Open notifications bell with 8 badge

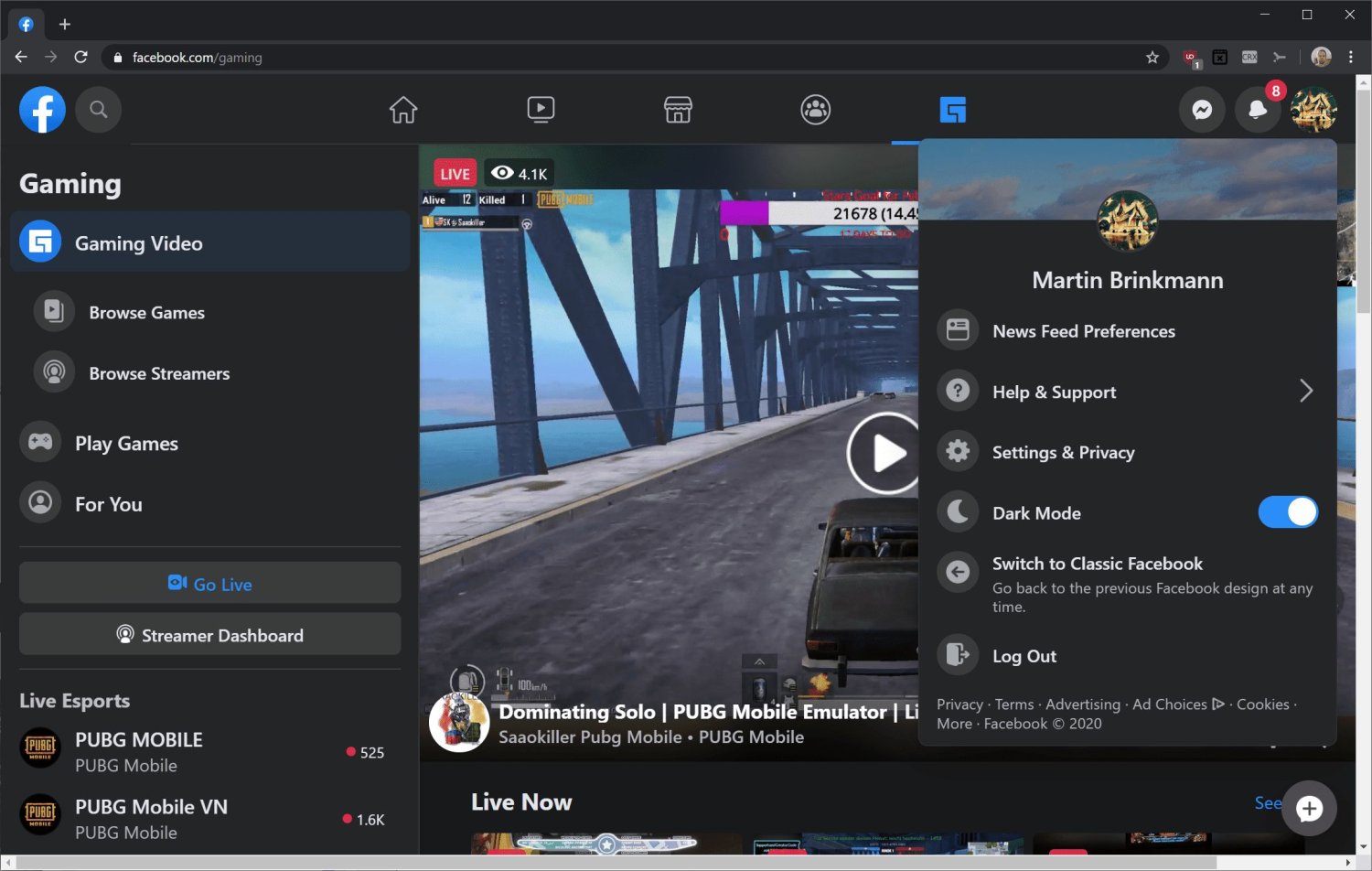point(1258,110)
